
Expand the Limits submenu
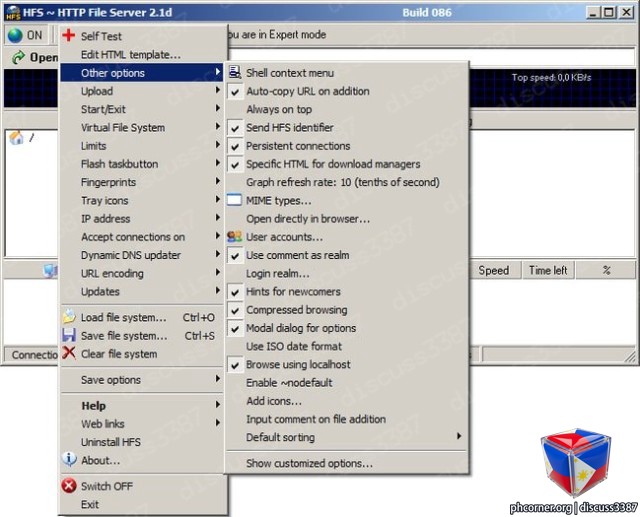pyautogui.click(x=142, y=146)
